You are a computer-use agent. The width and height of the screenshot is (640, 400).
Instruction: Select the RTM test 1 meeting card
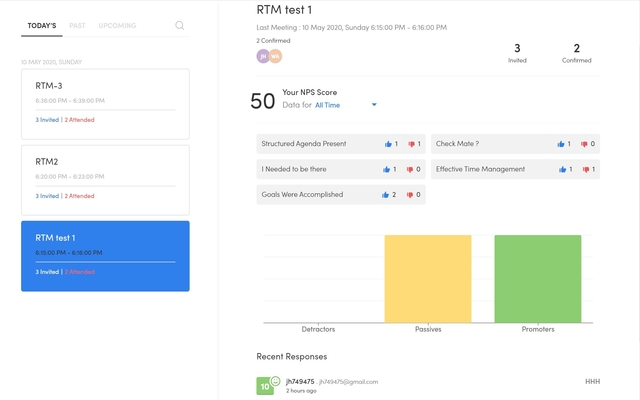(x=105, y=256)
